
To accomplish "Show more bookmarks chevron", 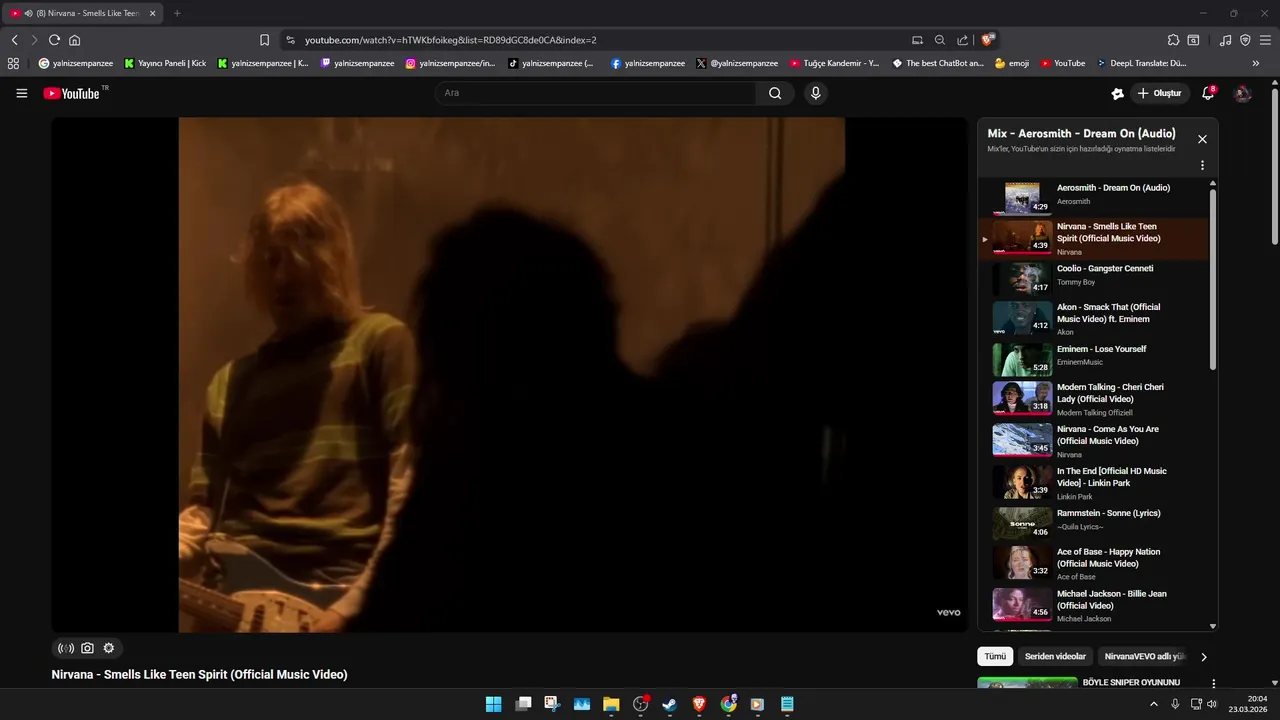I will point(1256,63).
